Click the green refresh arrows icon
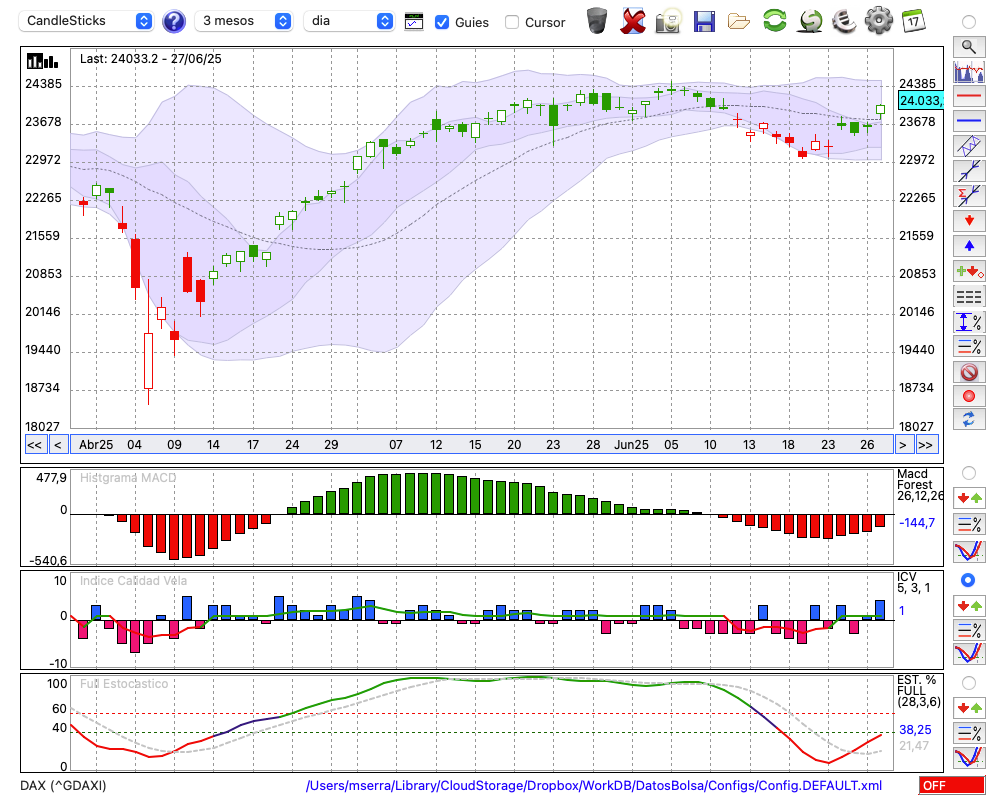The image size is (1000, 800). coord(774,20)
